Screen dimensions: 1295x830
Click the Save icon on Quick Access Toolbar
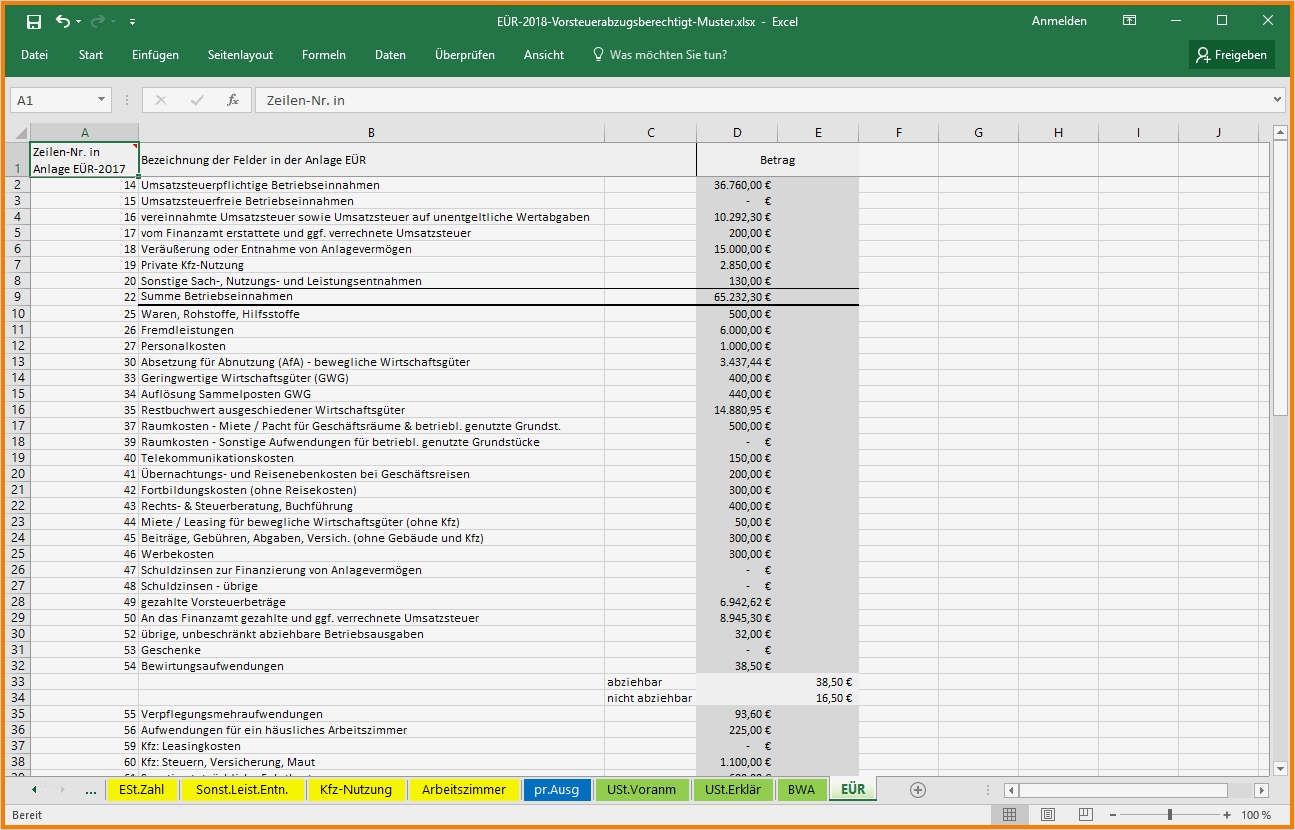35,21
